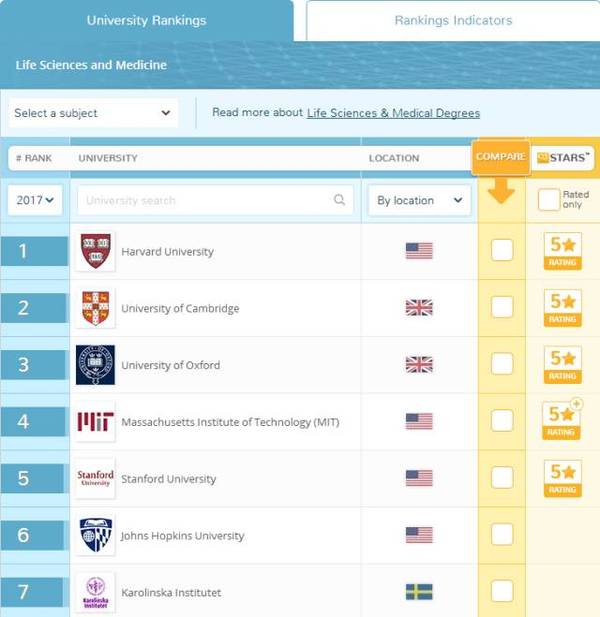600x617 pixels.
Task: Focus the University search input field
Action: 216,200
